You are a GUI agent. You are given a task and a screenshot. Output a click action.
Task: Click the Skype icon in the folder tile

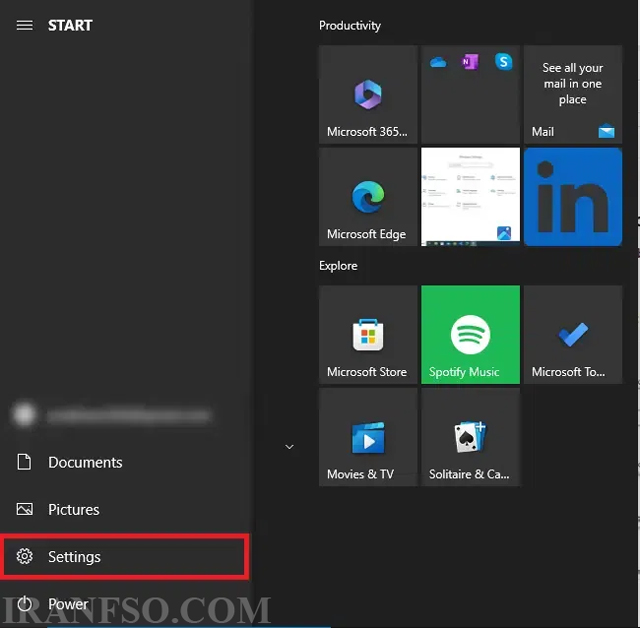(504, 62)
